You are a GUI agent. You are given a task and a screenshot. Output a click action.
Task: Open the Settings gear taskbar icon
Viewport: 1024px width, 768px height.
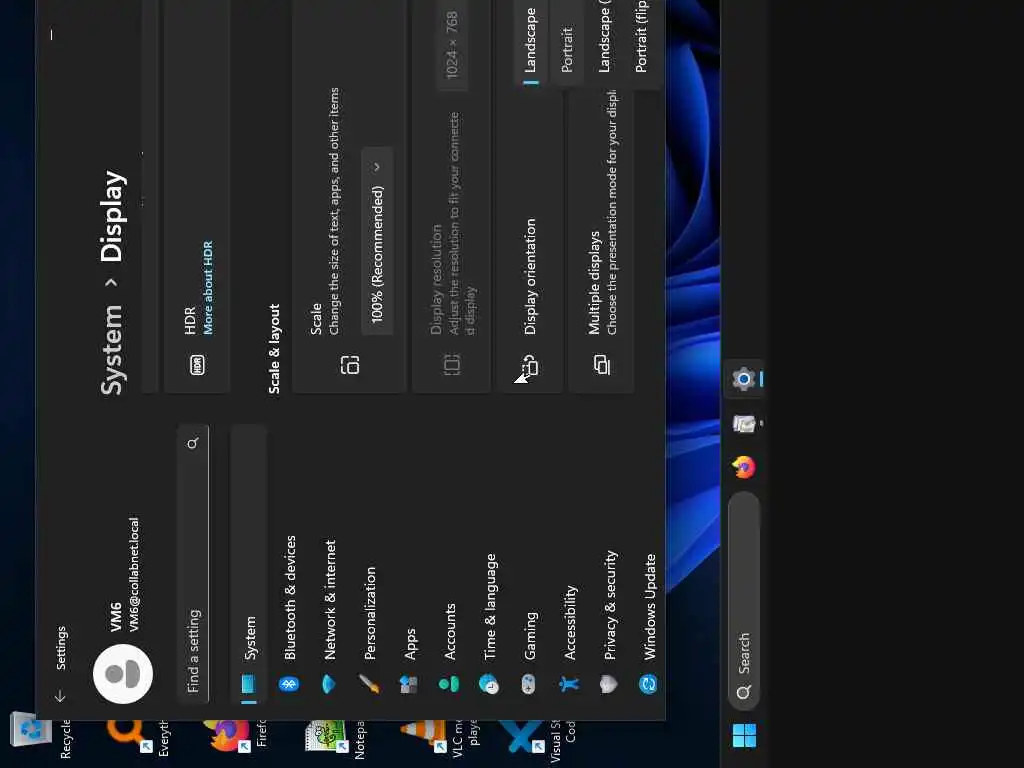coord(744,379)
